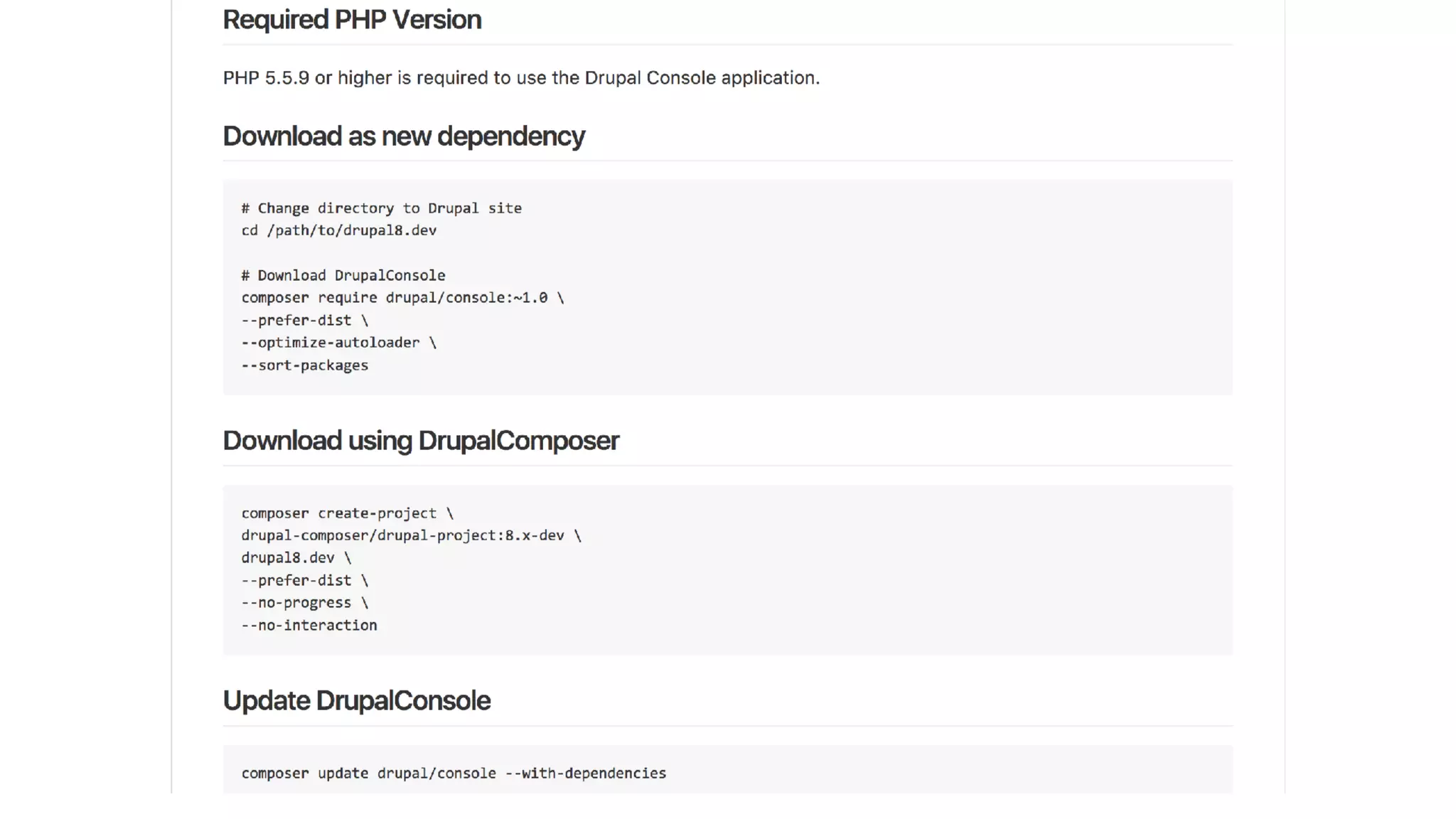This screenshot has width=1456, height=819.
Task: Click the Download as new dependency heading
Action: coord(403,136)
